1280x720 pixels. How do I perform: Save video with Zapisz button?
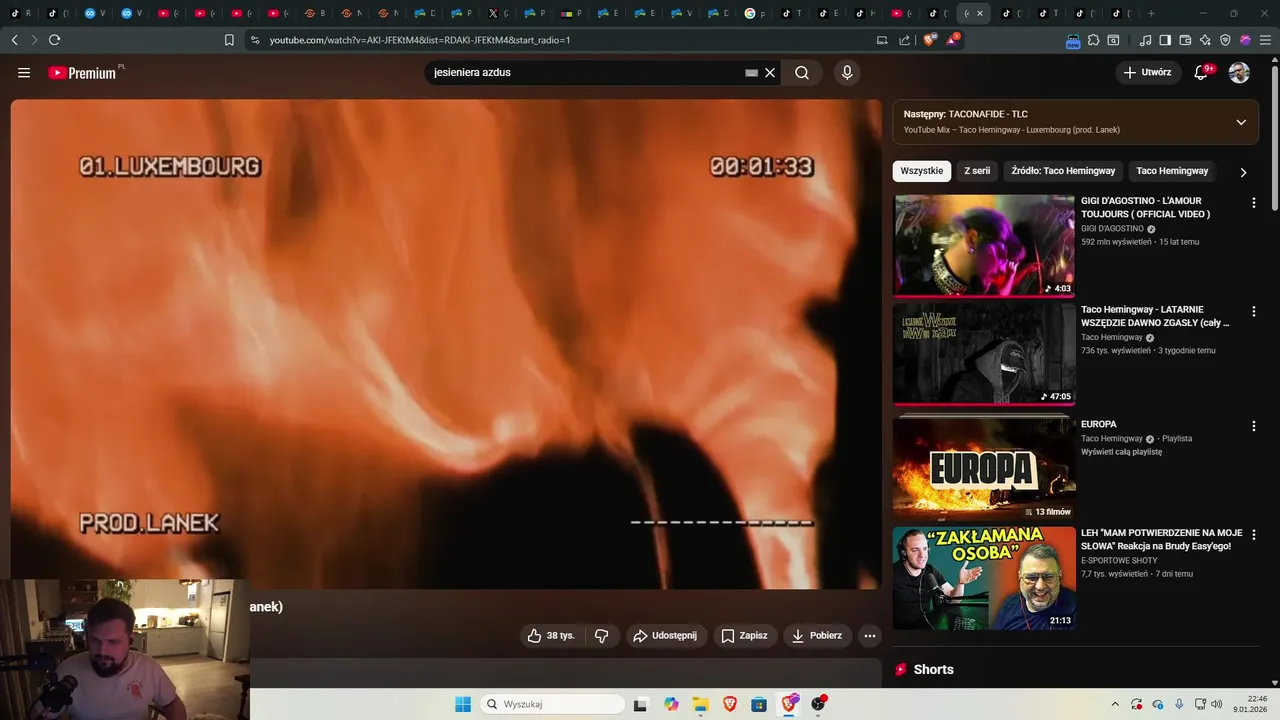click(743, 636)
